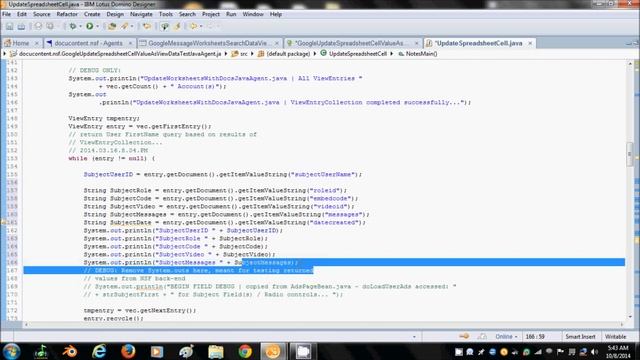Viewport: 640px width, 360px height.
Task: Click the Windows Start button
Action: coord(11,351)
